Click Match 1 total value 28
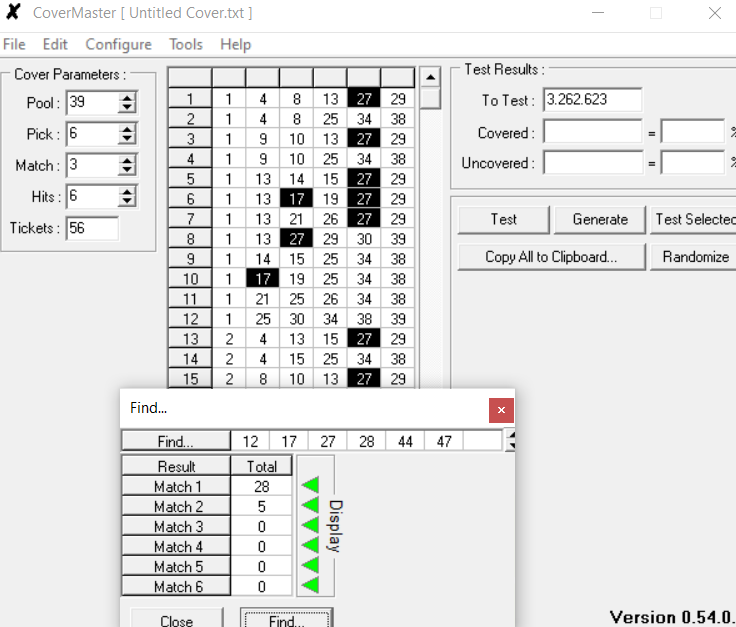Screen dimensions: 736x627 point(261,486)
